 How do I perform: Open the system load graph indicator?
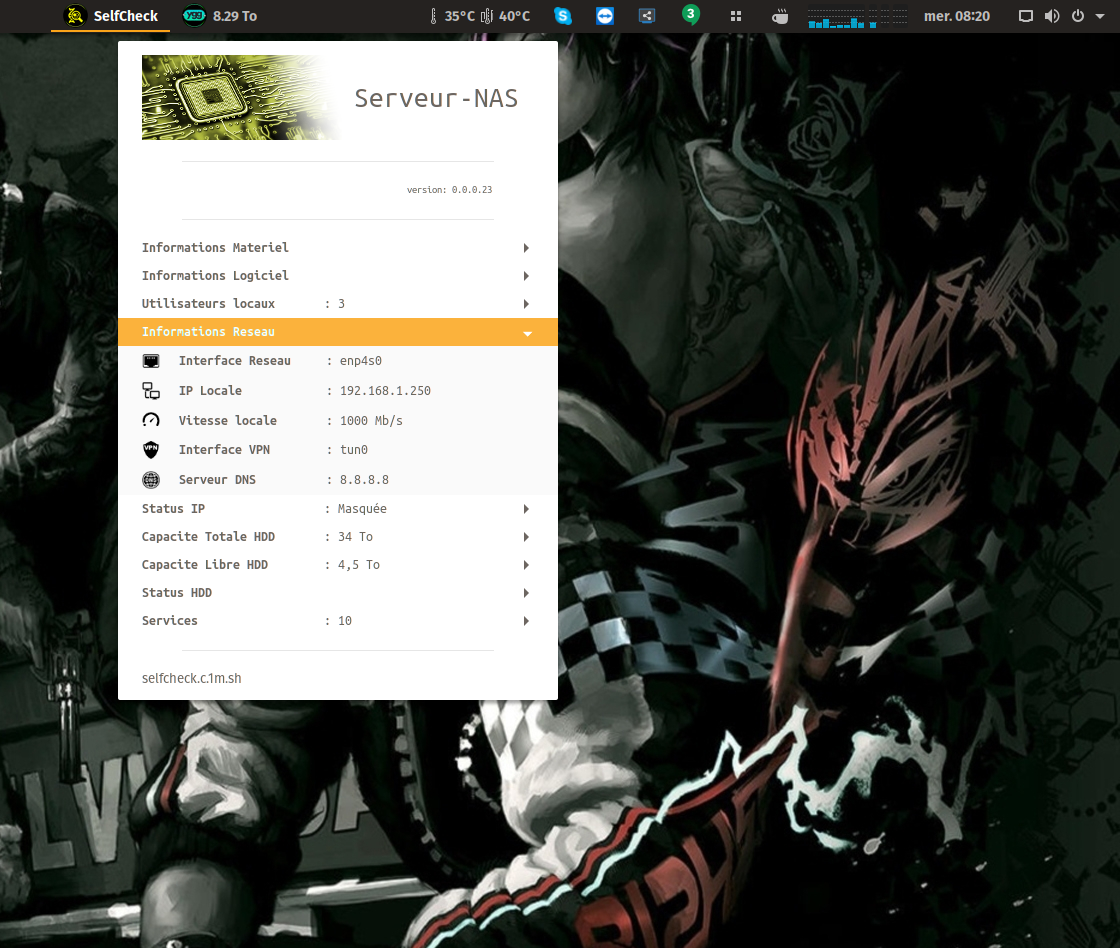(x=857, y=17)
